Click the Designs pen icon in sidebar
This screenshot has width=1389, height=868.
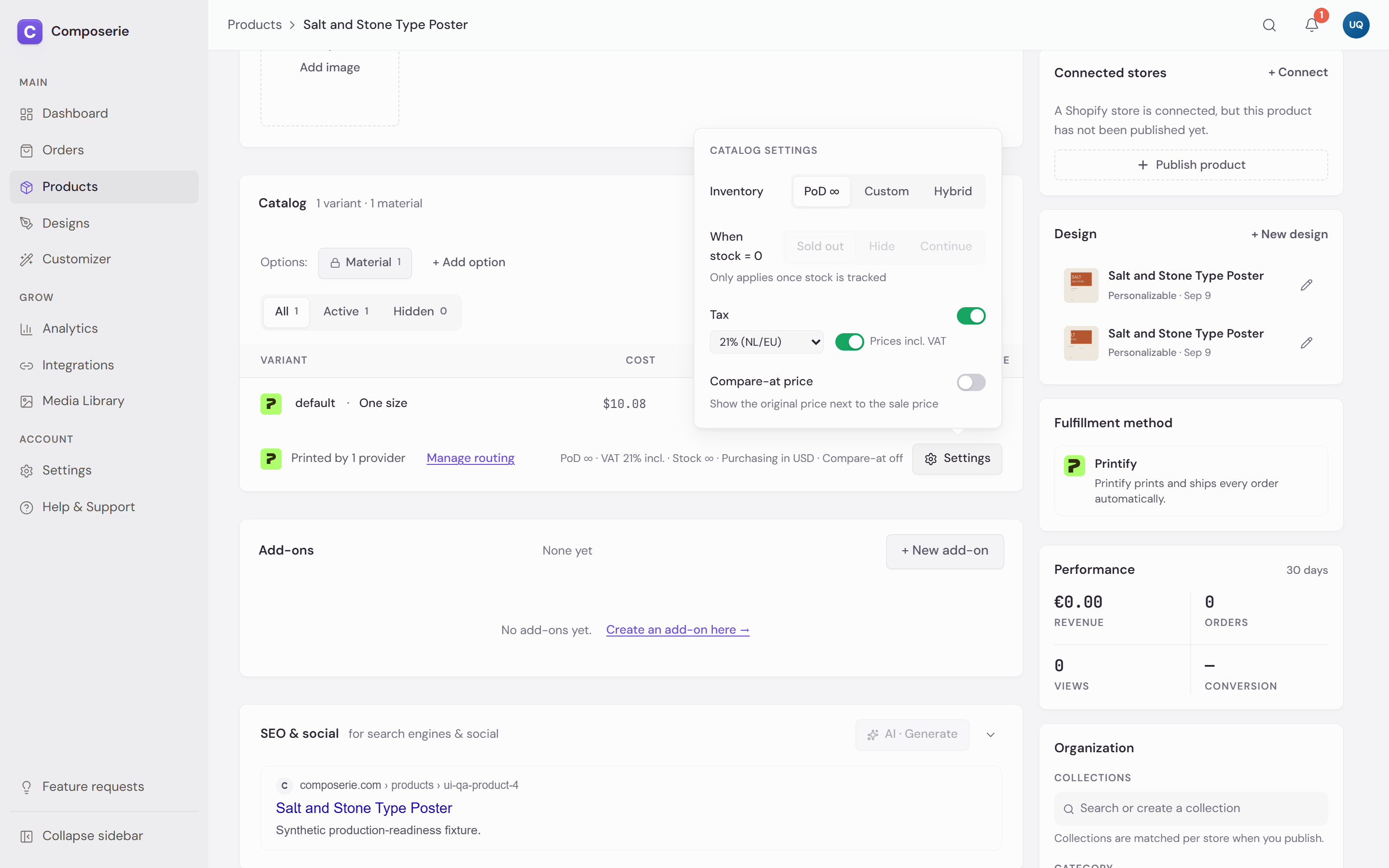pos(27,223)
